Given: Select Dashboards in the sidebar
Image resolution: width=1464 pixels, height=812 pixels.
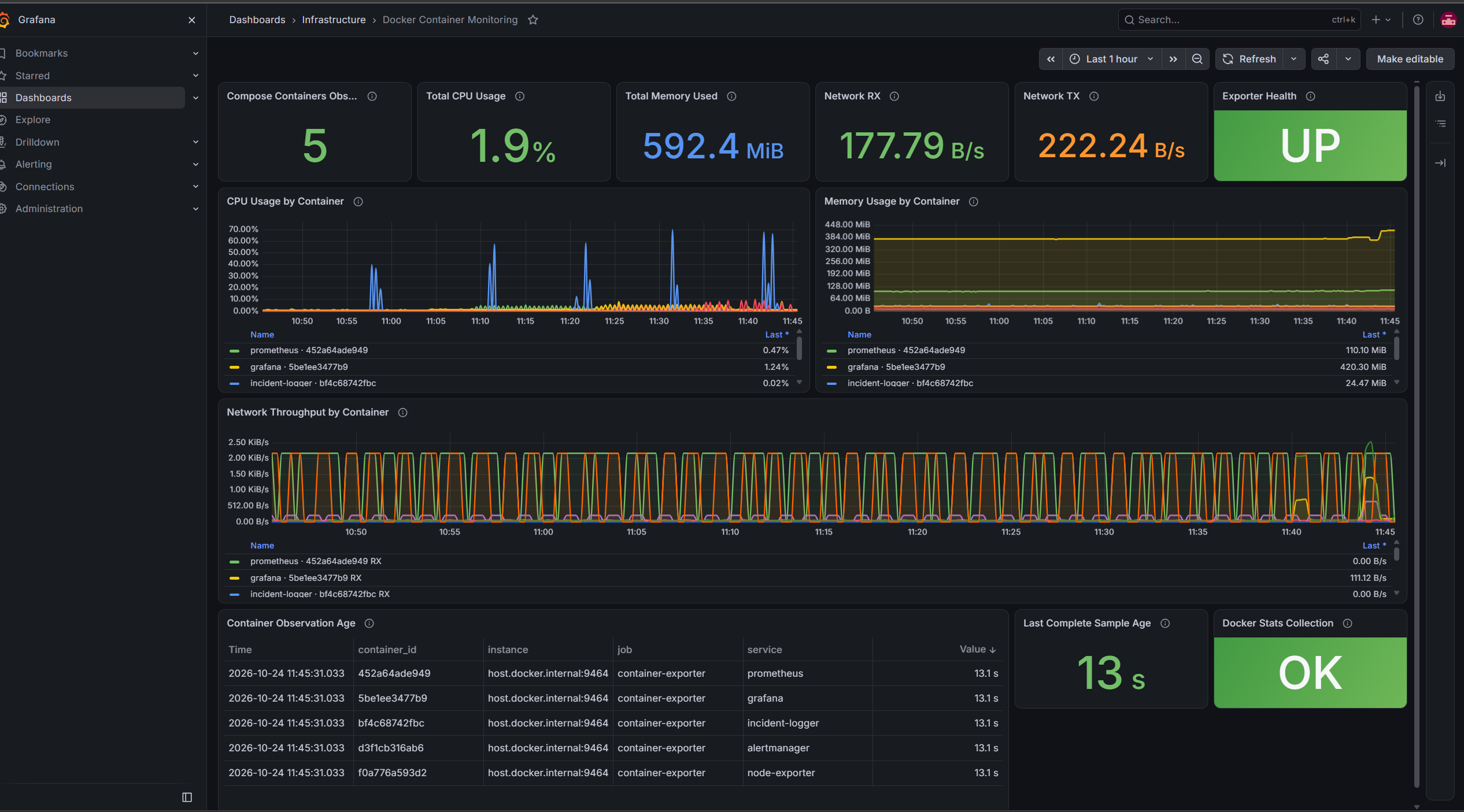Looking at the screenshot, I should [43, 98].
